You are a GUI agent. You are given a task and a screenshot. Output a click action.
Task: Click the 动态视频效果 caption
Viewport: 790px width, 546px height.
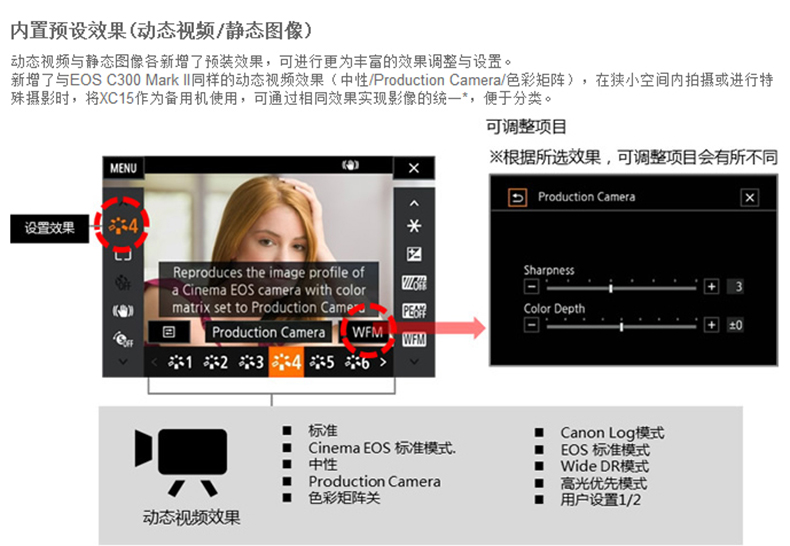191,517
